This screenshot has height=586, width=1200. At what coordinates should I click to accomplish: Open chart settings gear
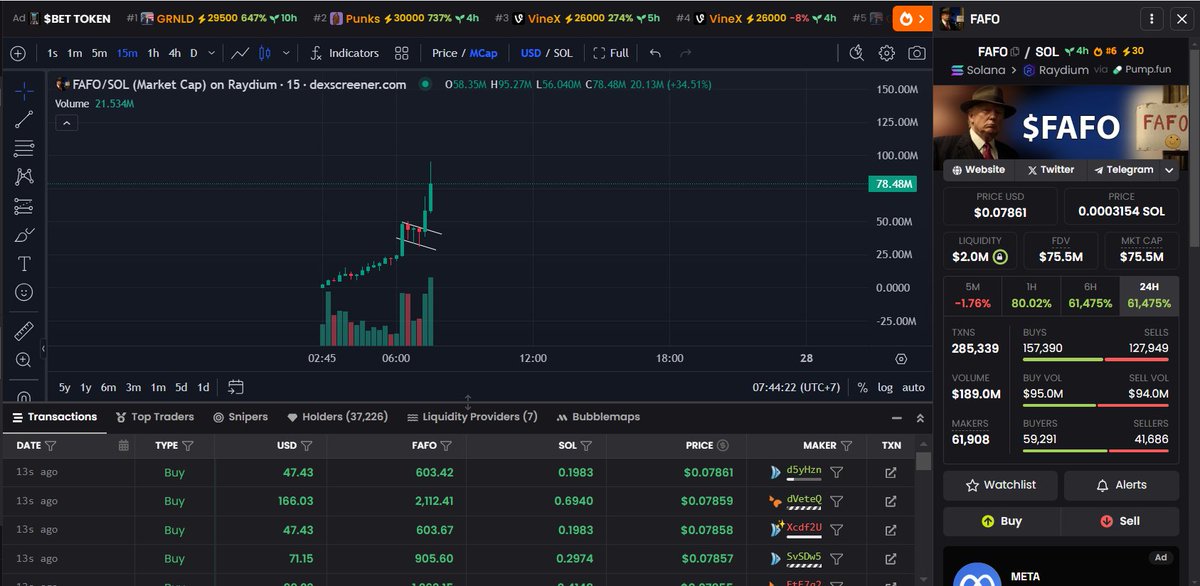(887, 53)
